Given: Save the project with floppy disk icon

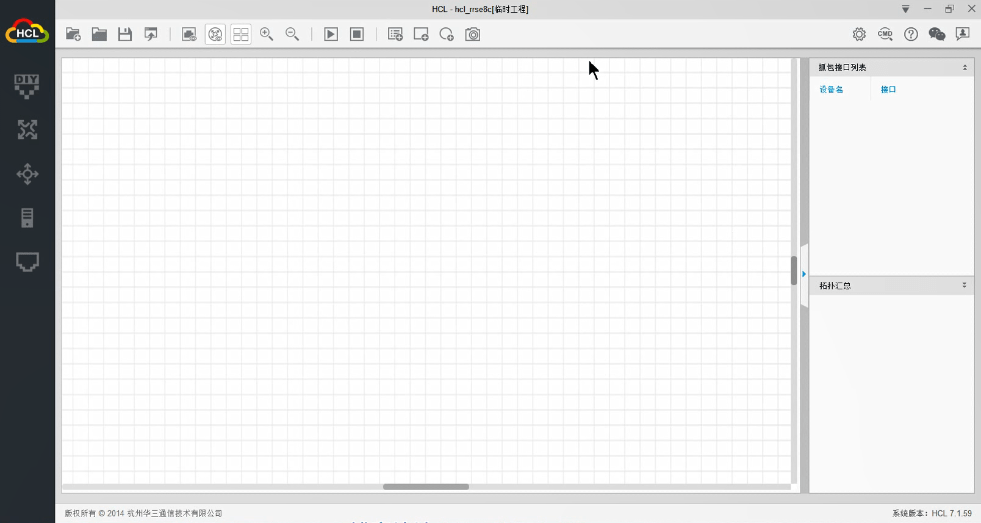Looking at the screenshot, I should tap(125, 34).
